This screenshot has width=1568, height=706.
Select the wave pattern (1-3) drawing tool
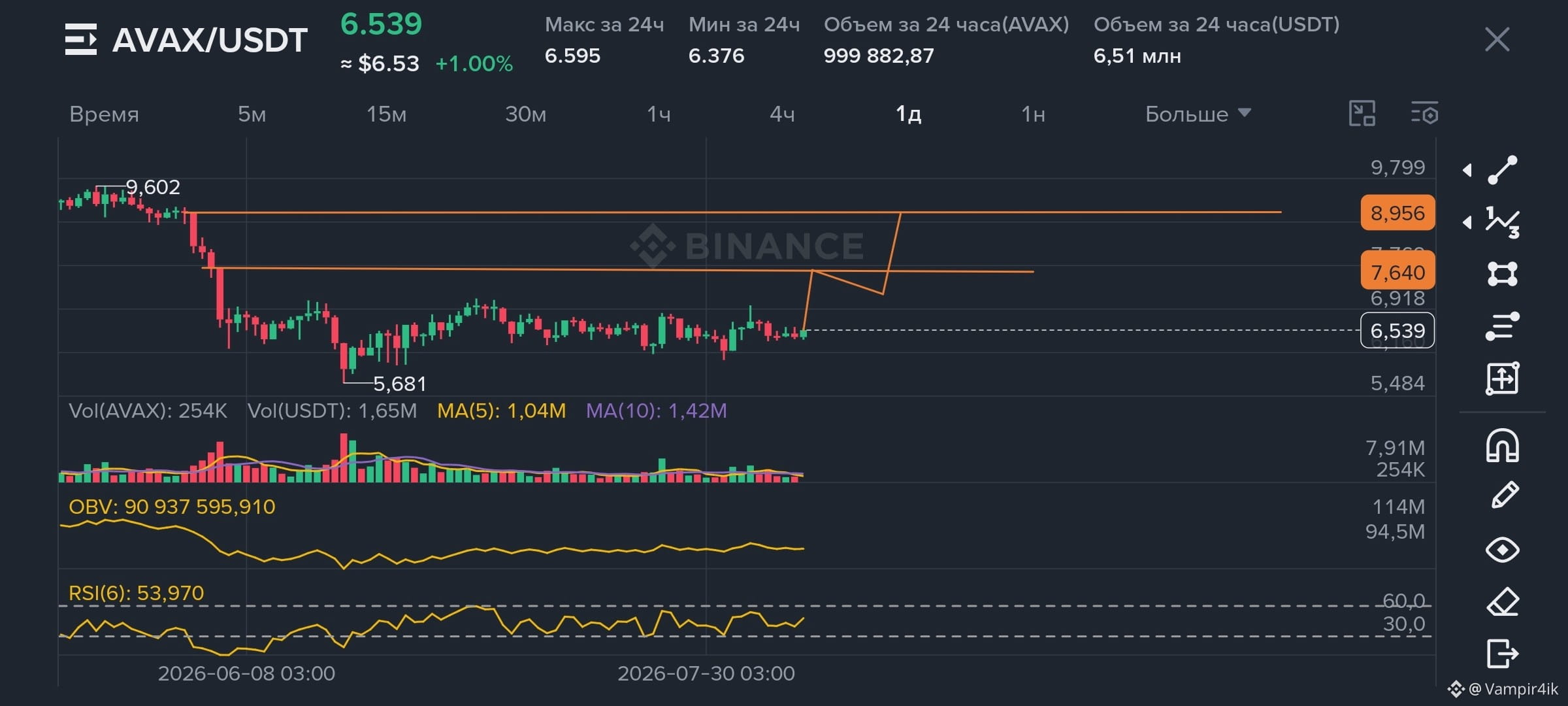coord(1503,222)
